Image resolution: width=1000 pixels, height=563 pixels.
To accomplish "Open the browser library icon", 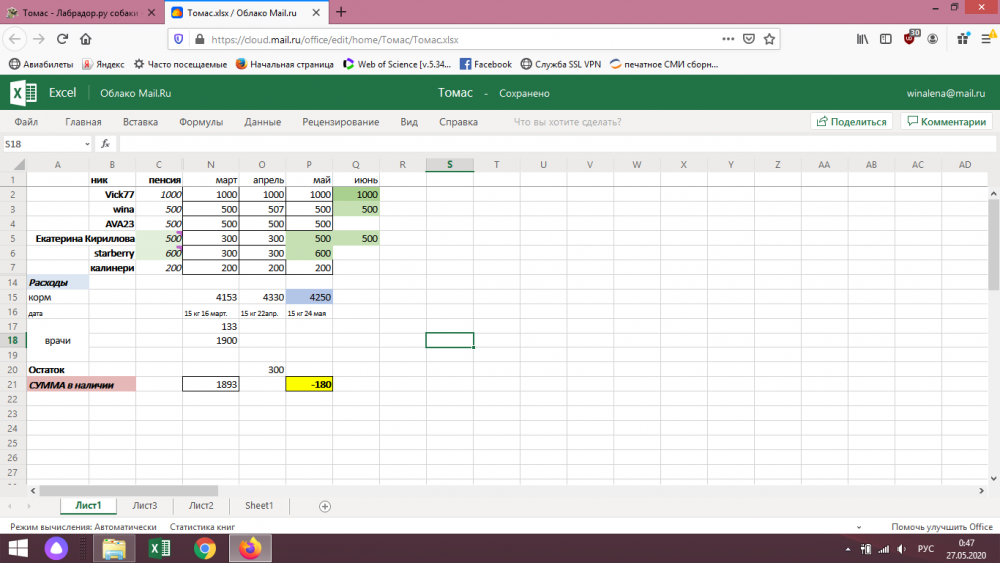I will point(862,39).
